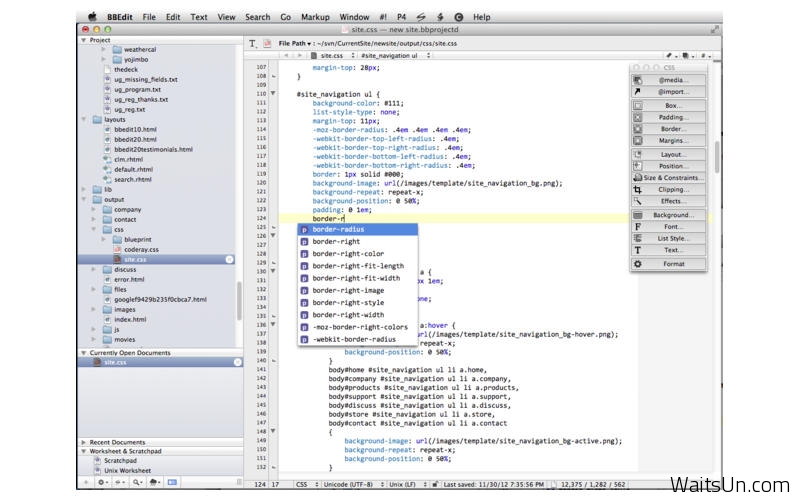Enter full screen using window corner arrows
Viewport: 800px width, 500px height.
[x=714, y=30]
